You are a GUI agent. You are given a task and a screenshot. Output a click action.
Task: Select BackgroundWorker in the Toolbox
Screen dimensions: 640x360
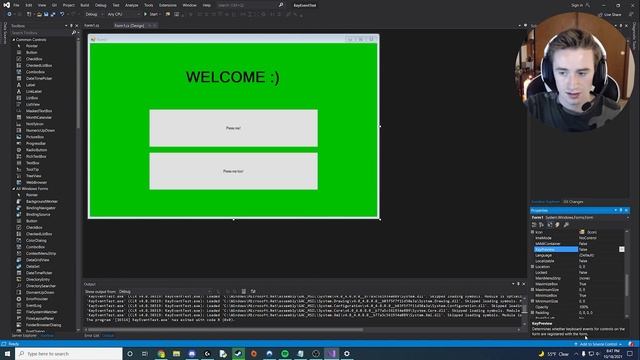[x=42, y=202]
